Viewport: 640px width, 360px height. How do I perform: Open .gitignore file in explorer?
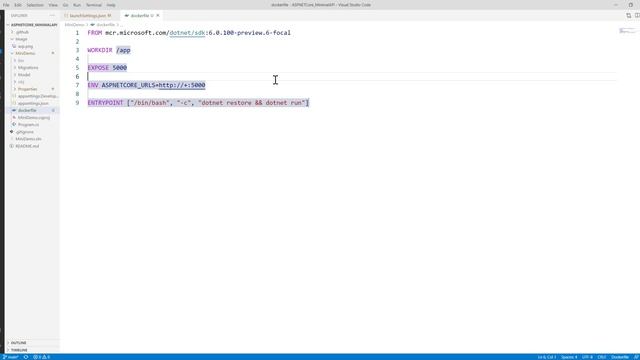pyautogui.click(x=24, y=132)
